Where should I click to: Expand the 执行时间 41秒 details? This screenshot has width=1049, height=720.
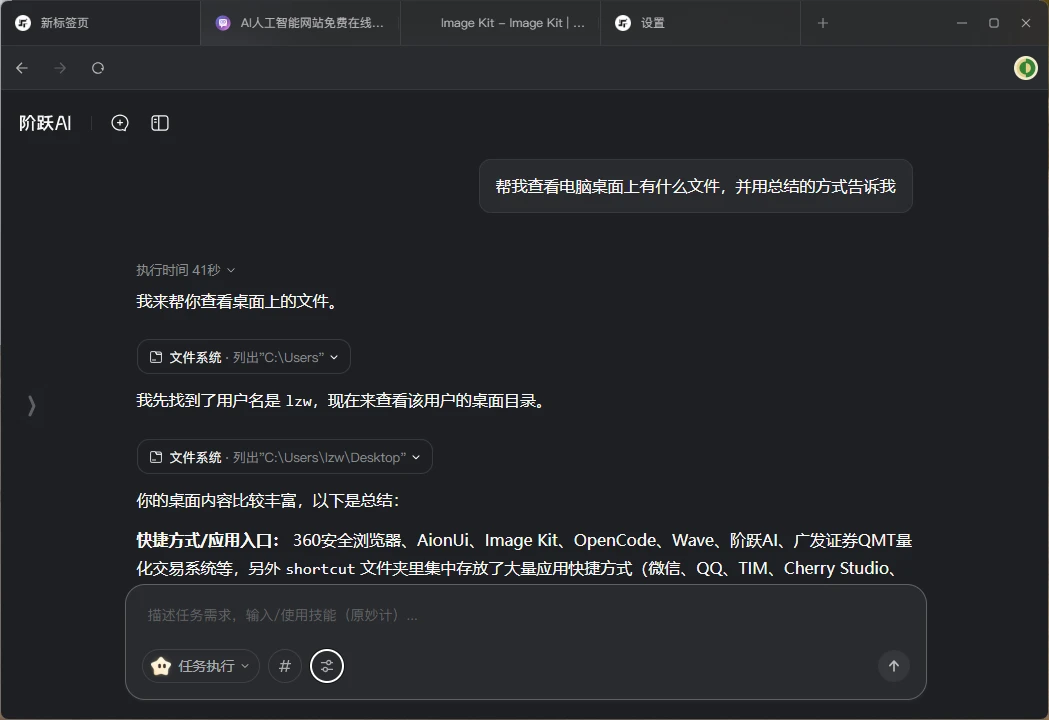click(x=186, y=270)
